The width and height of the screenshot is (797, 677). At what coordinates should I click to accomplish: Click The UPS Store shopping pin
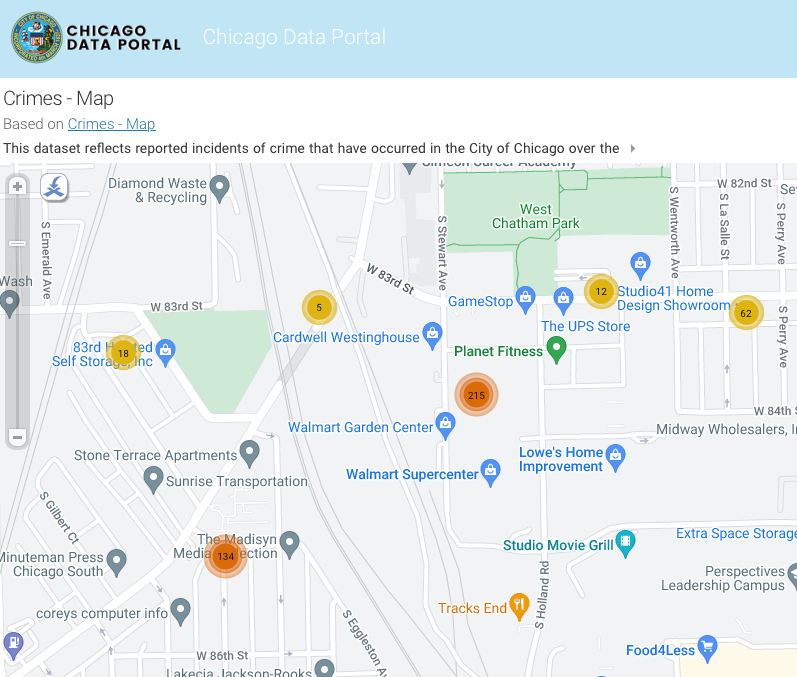pyautogui.click(x=563, y=301)
